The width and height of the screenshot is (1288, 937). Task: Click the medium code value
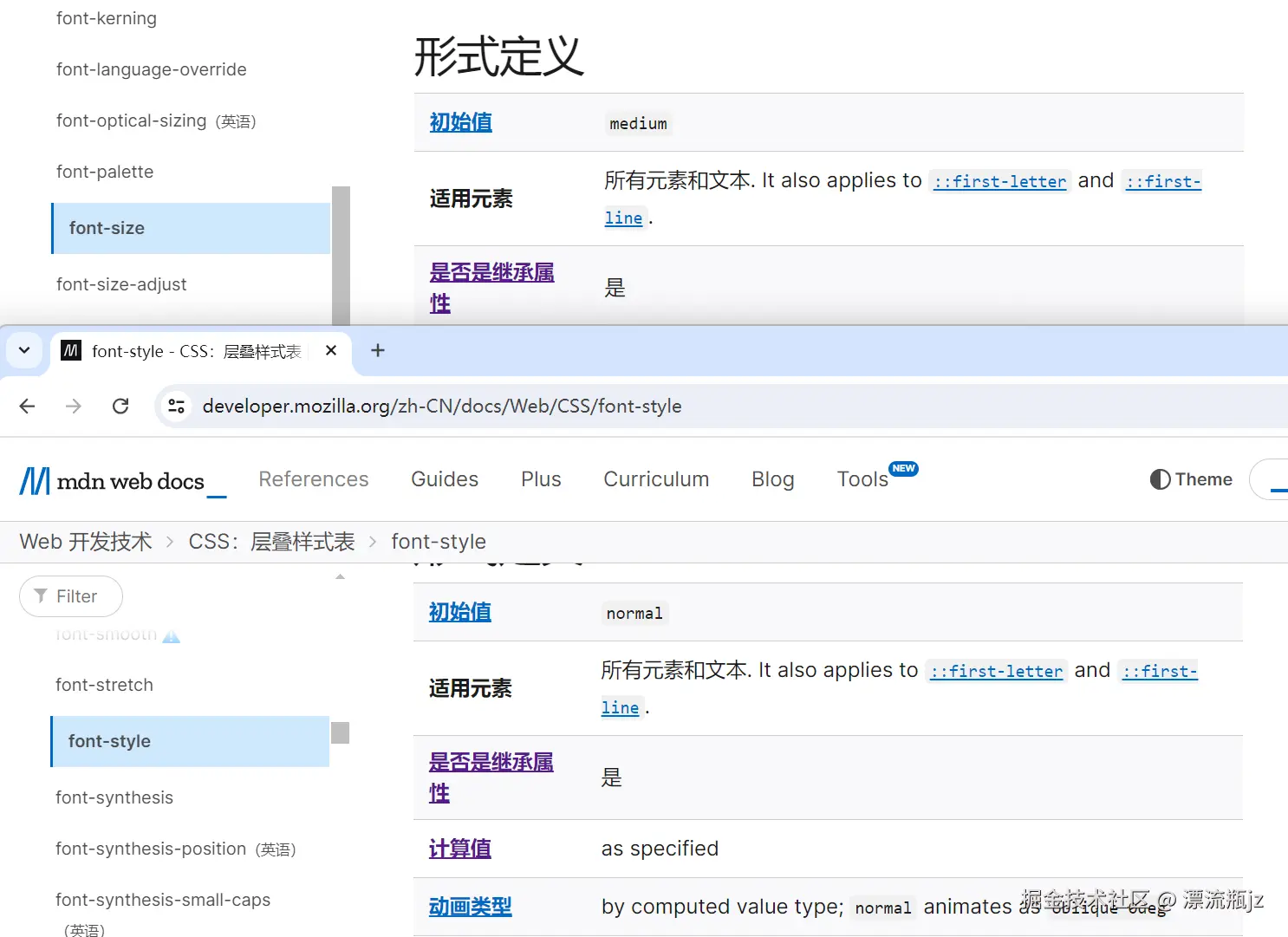638,123
